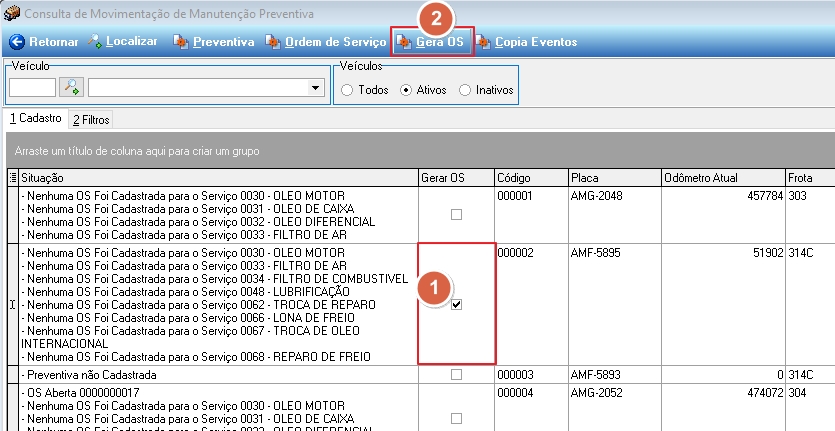Click the Gera OS toolbar icon
Viewport: 835px width, 431px height.
tap(404, 42)
